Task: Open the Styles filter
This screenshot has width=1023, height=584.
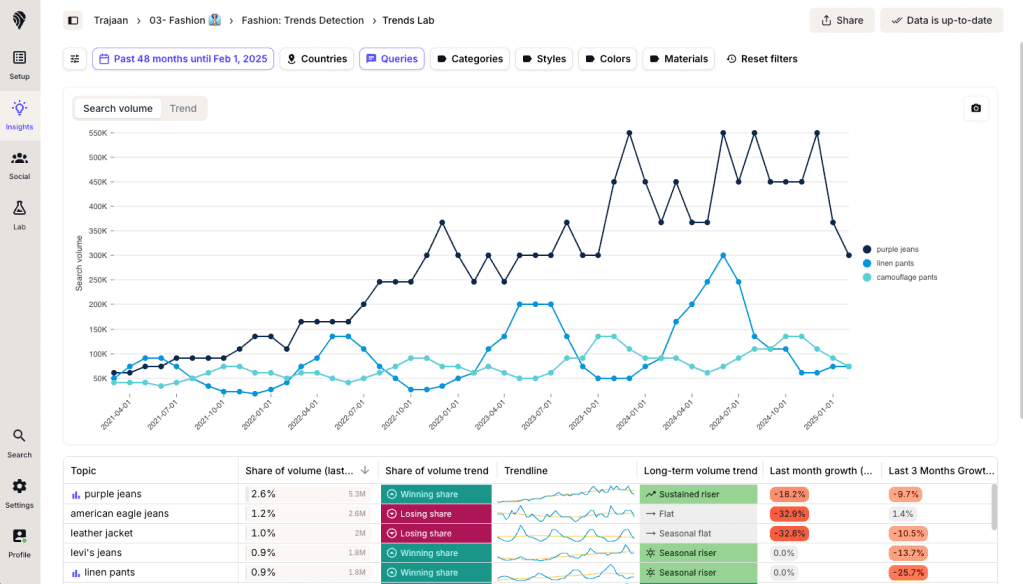Action: pos(544,59)
